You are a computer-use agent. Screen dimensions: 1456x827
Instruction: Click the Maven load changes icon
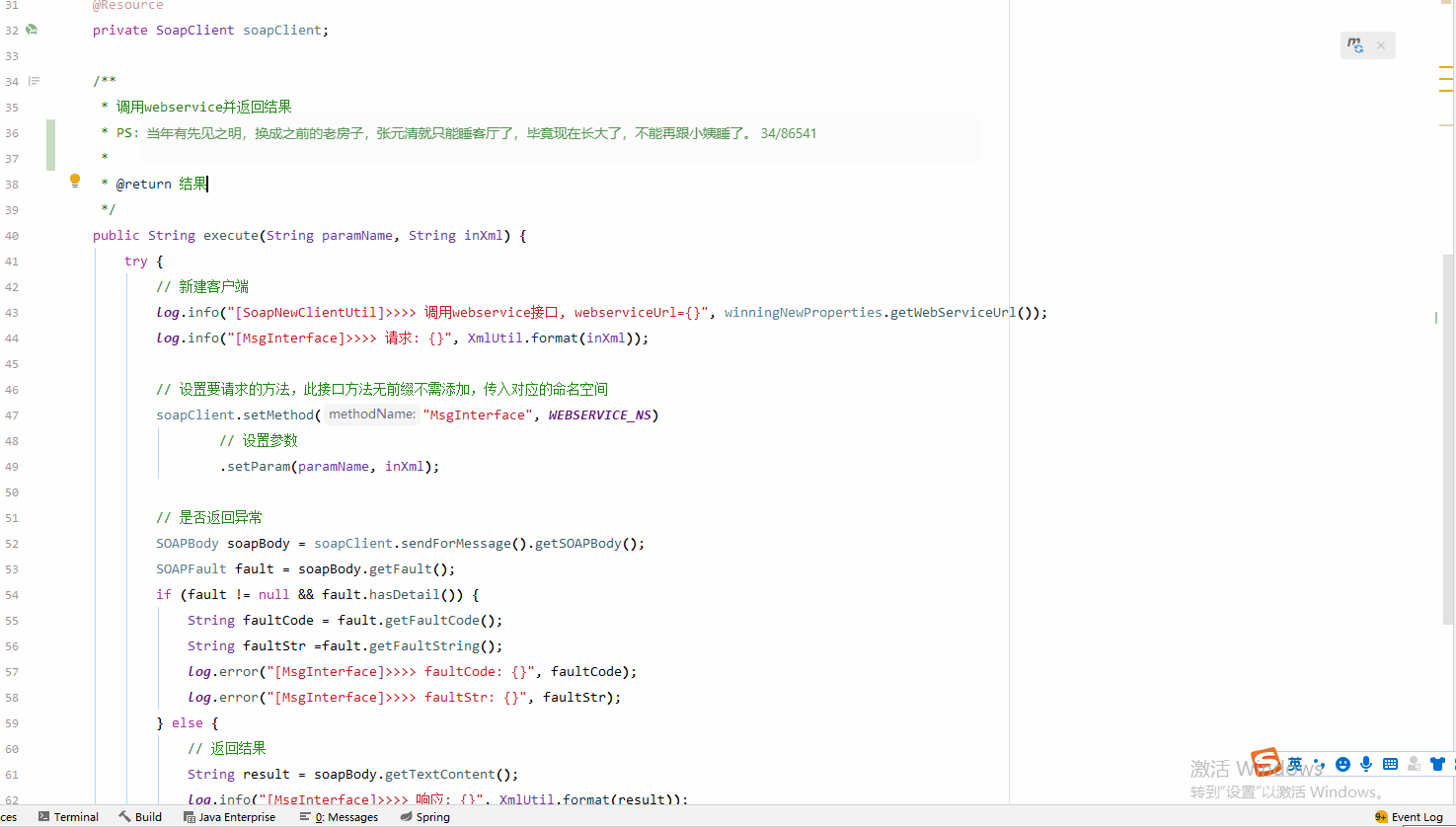[x=1355, y=45]
